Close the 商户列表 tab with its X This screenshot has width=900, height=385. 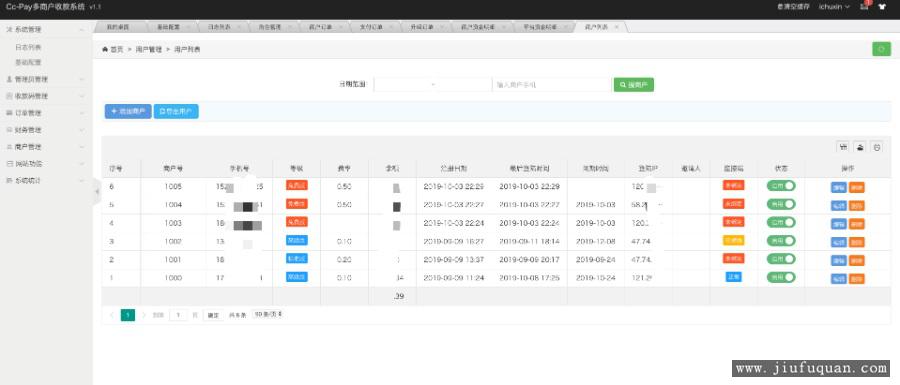pyautogui.click(x=616, y=27)
